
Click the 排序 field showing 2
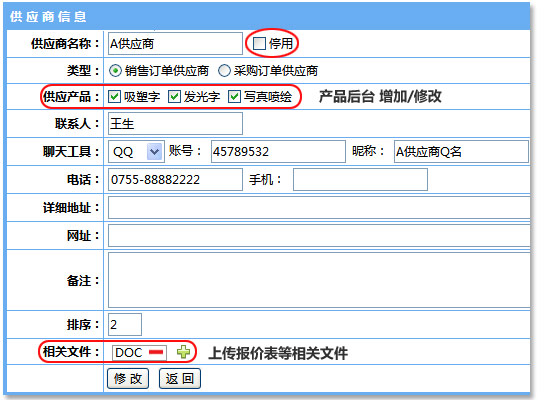coord(125,324)
